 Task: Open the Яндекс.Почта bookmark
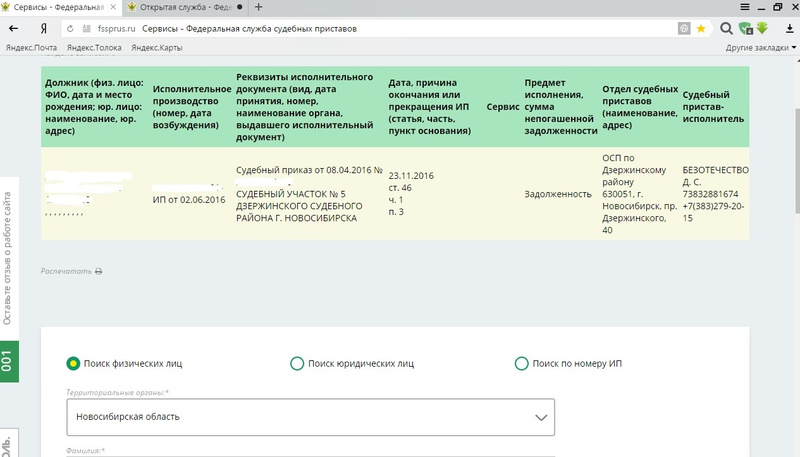click(x=31, y=47)
